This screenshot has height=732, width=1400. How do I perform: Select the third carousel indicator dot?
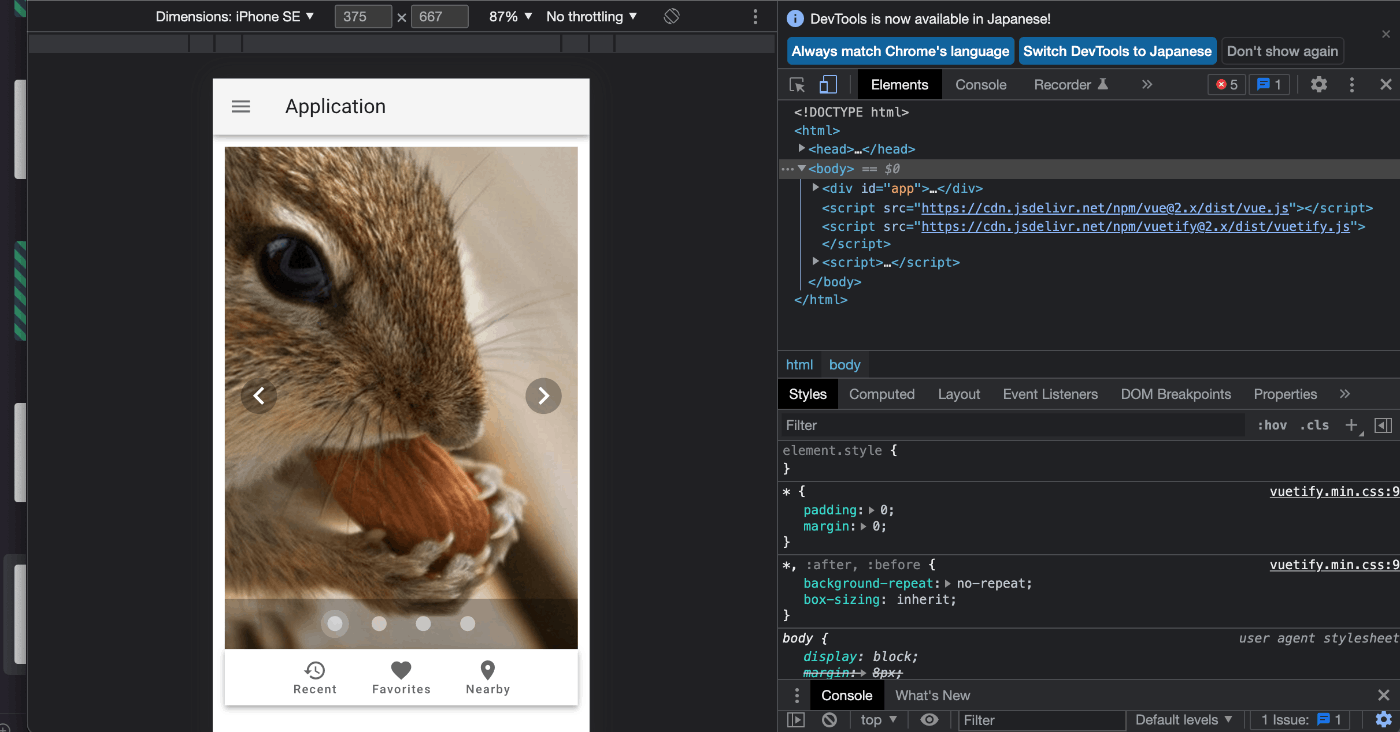[423, 624]
